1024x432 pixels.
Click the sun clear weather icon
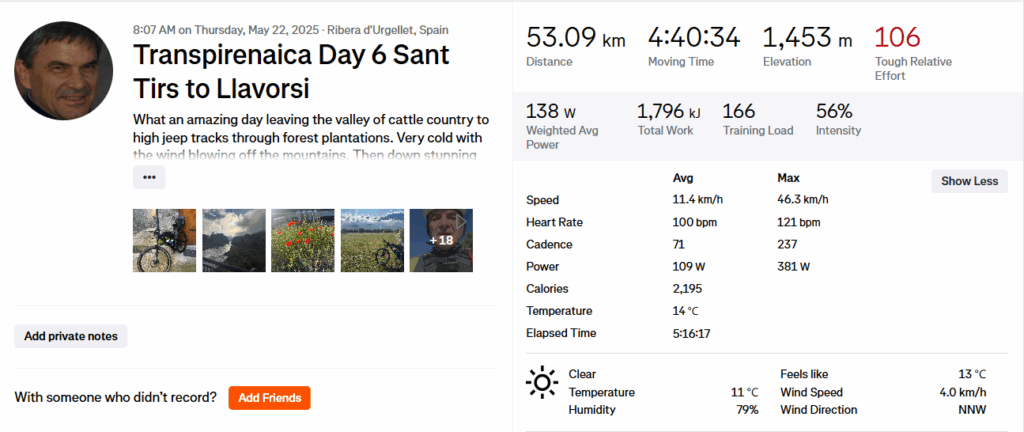542,383
